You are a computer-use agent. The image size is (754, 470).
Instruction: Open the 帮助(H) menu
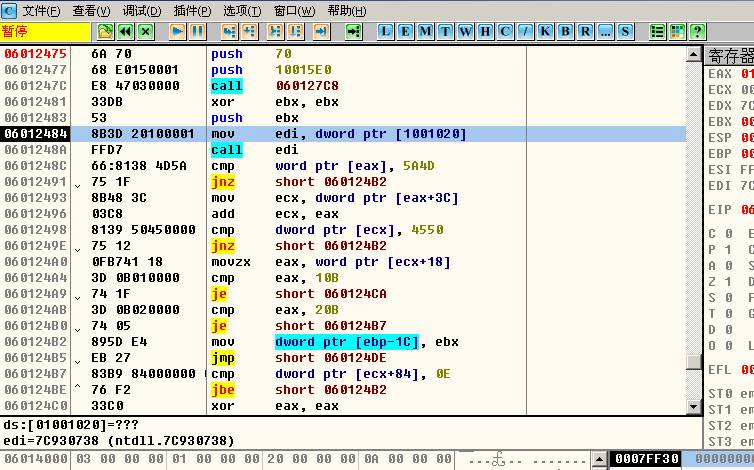[347, 10]
